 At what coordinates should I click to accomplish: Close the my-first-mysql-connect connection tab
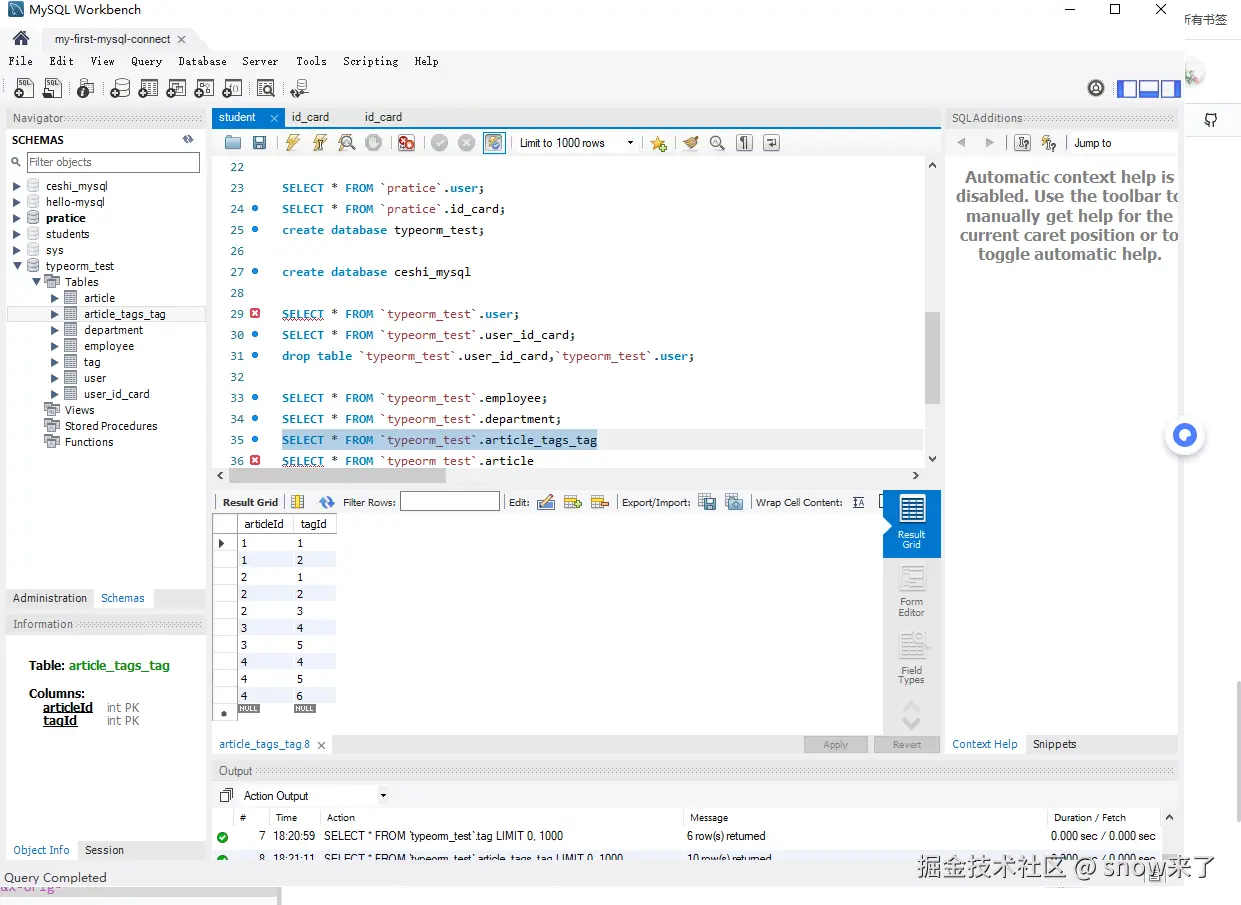click(x=181, y=39)
